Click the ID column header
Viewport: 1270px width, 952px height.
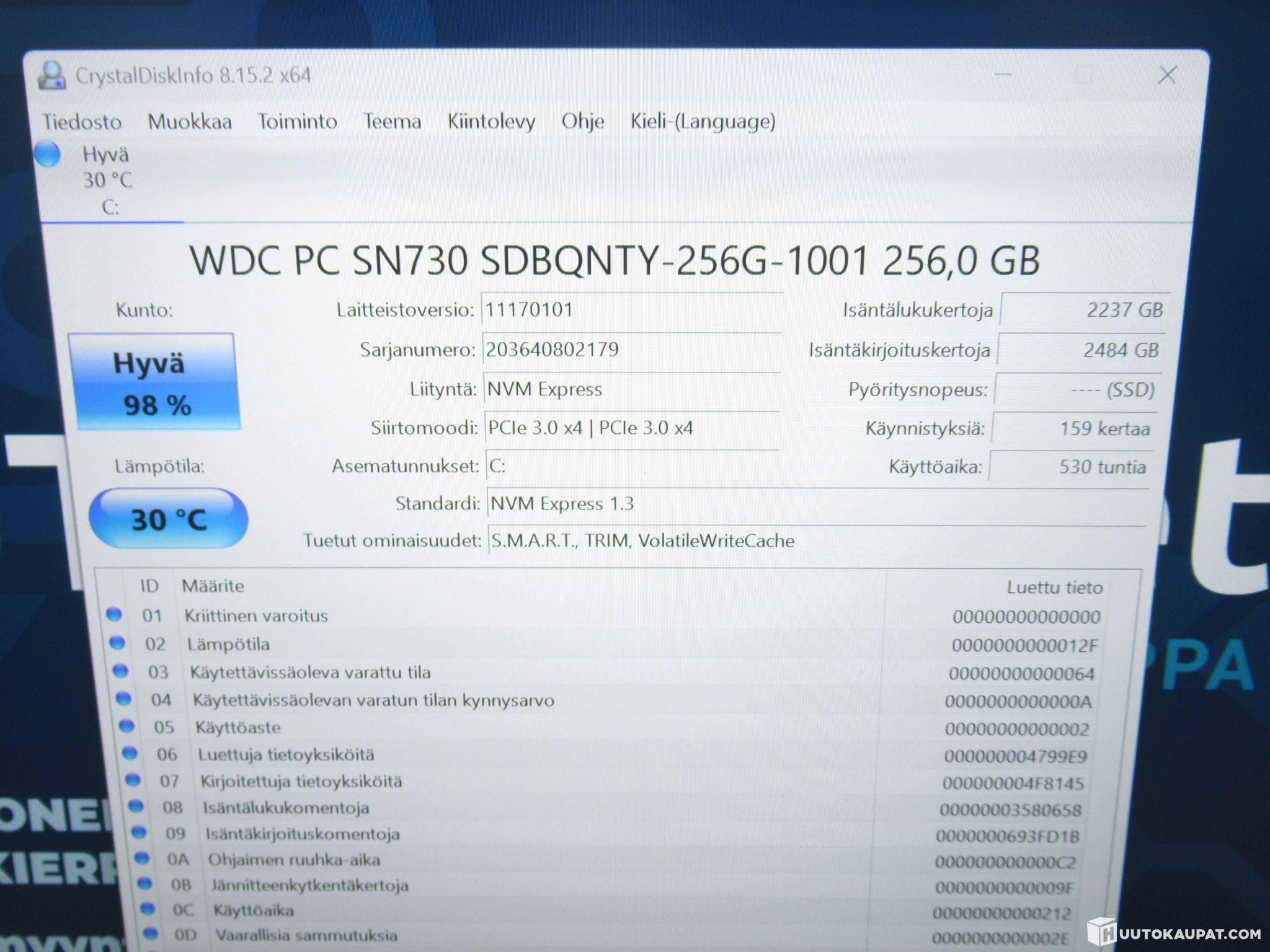pyautogui.click(x=149, y=586)
